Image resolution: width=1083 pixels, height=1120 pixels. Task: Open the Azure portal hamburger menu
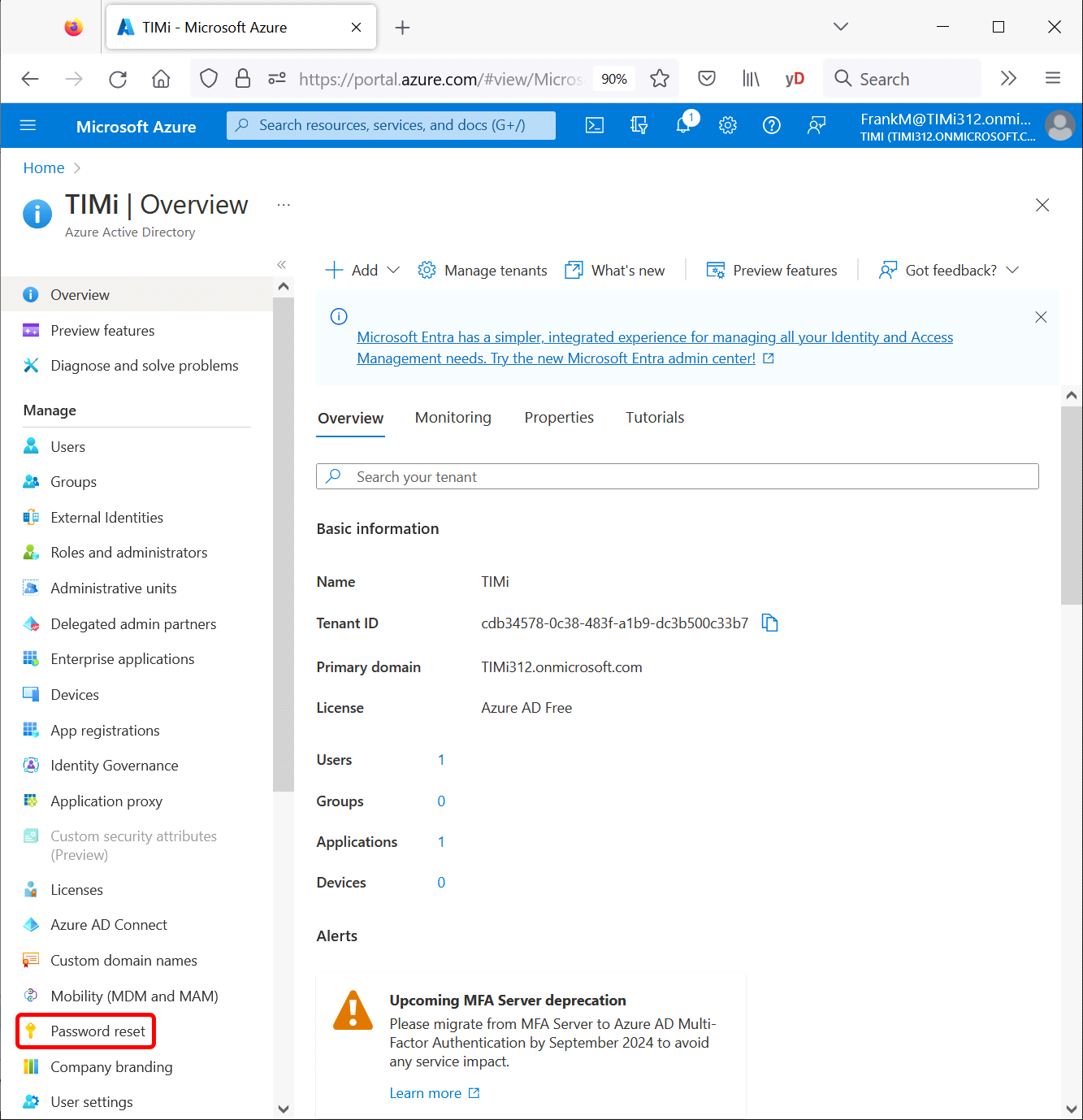[x=28, y=125]
